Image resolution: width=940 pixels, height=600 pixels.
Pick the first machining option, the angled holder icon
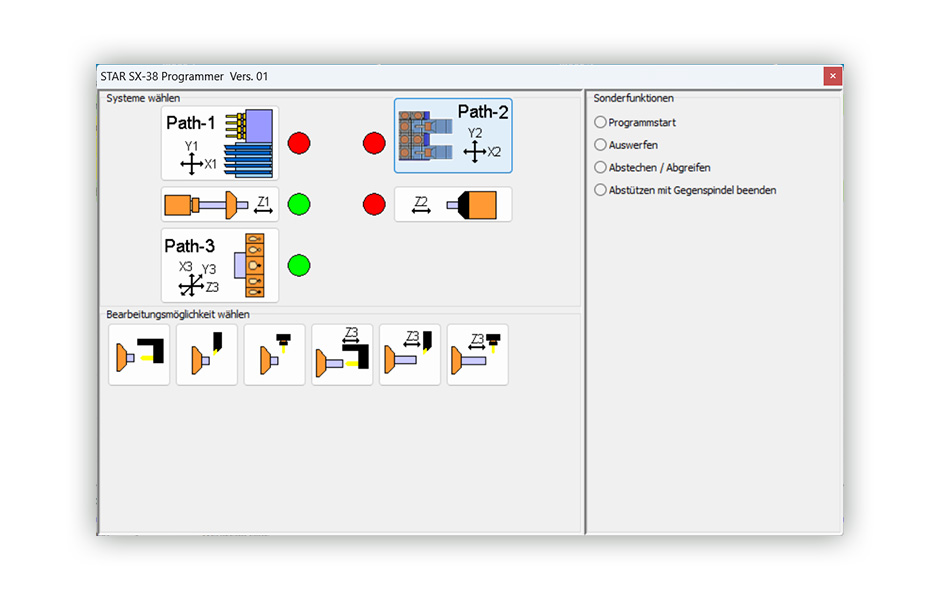click(x=139, y=354)
